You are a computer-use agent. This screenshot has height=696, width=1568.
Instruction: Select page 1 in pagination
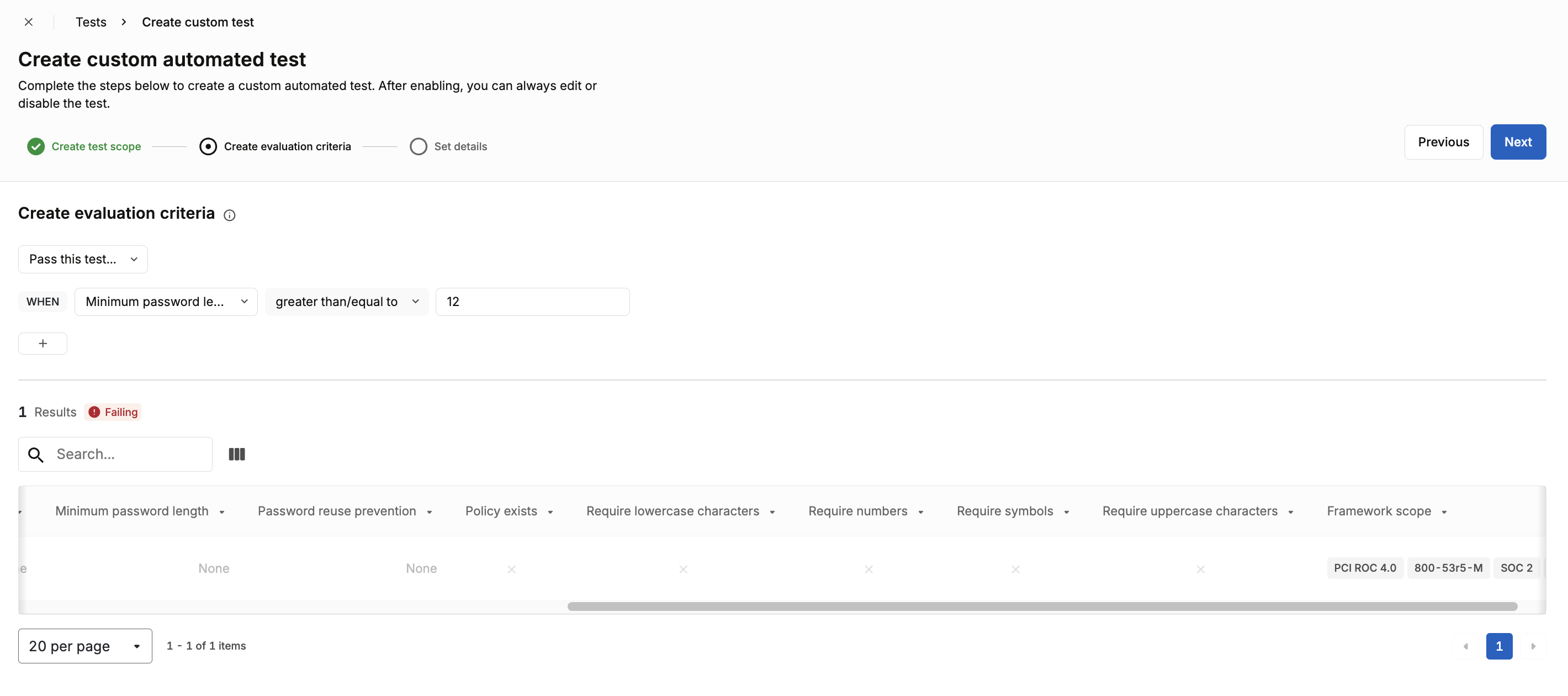1499,646
